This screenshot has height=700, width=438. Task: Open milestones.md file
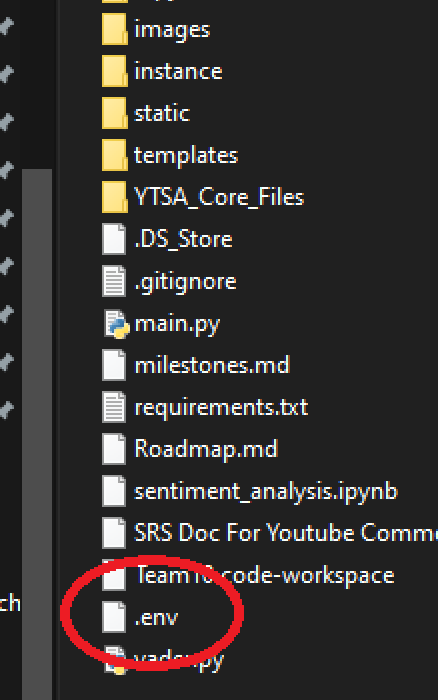click(x=212, y=365)
